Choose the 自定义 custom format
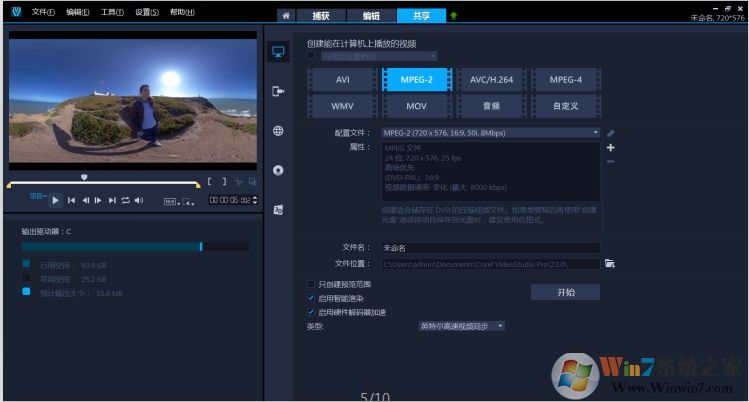749x402 pixels. 566,106
